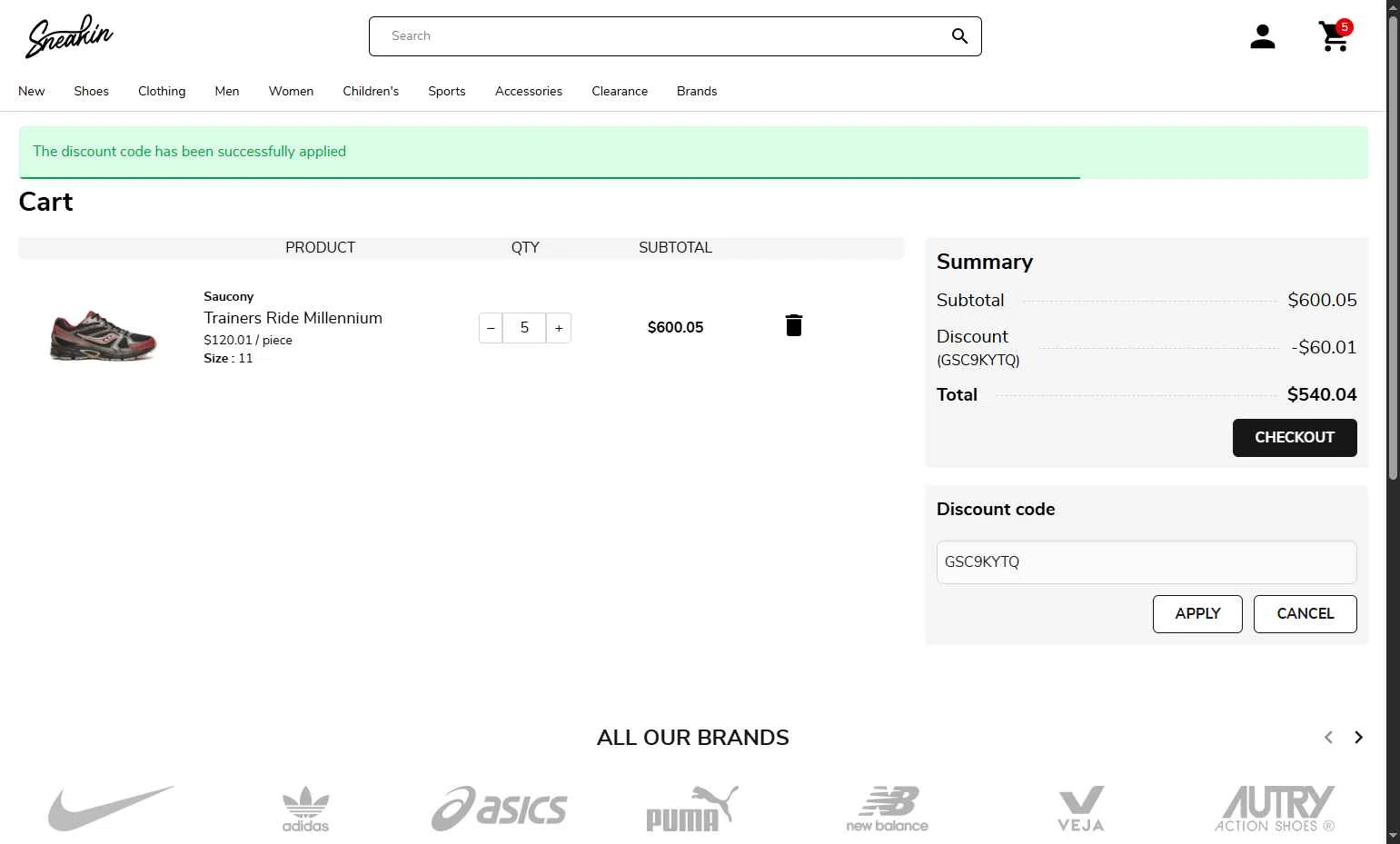Open the shopping cart icon

1334,36
